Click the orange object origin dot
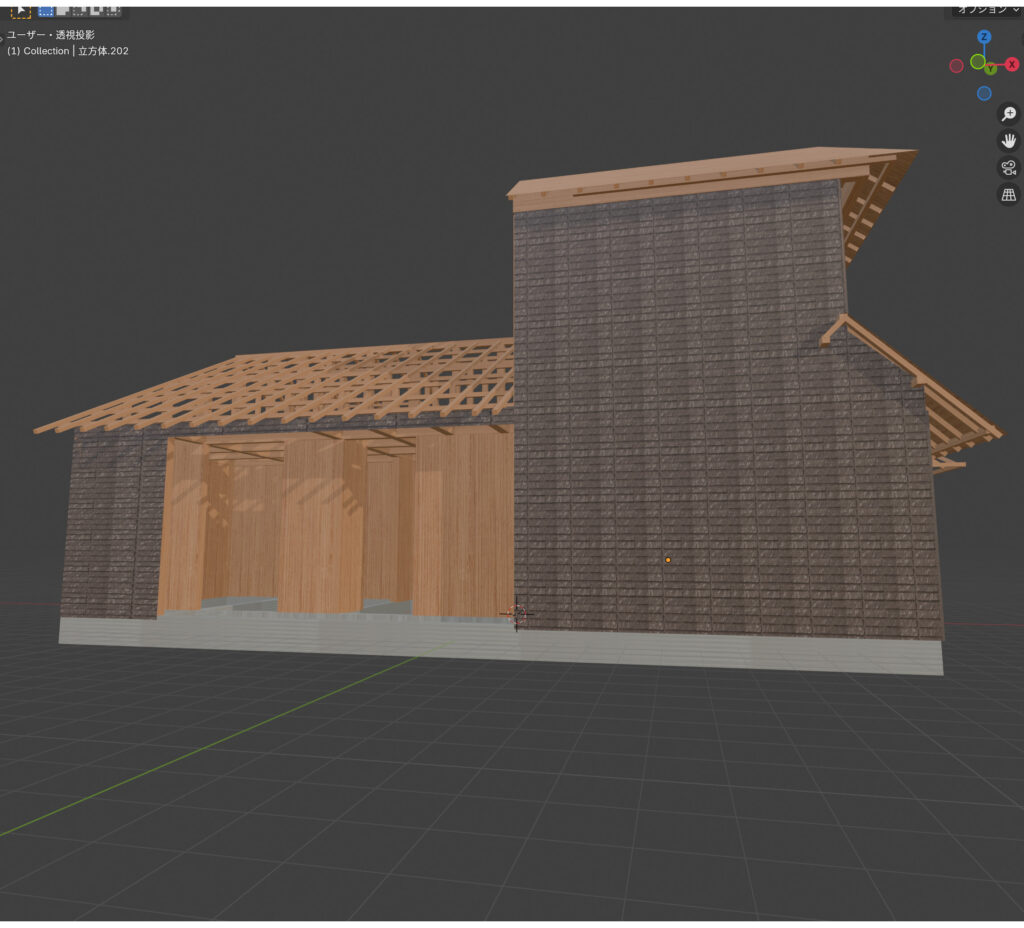Viewport: 1024px width, 928px height. (x=668, y=560)
